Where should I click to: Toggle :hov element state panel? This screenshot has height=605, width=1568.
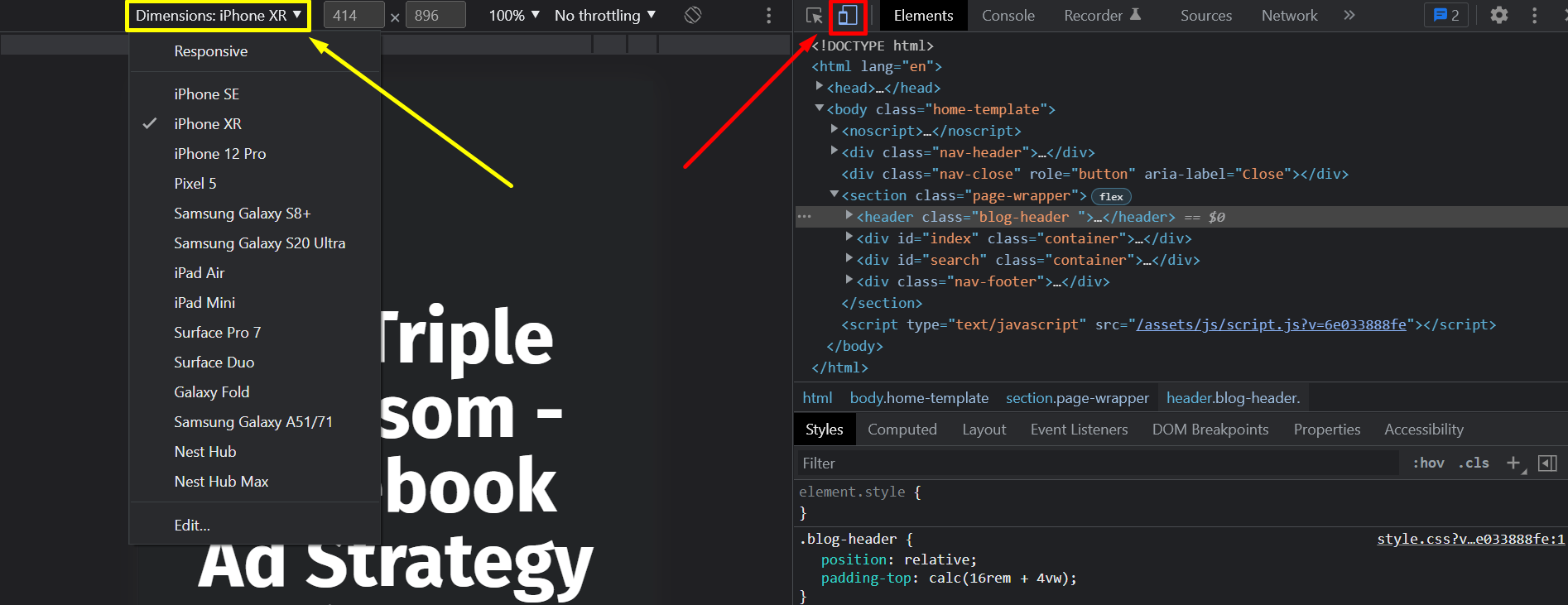1428,463
